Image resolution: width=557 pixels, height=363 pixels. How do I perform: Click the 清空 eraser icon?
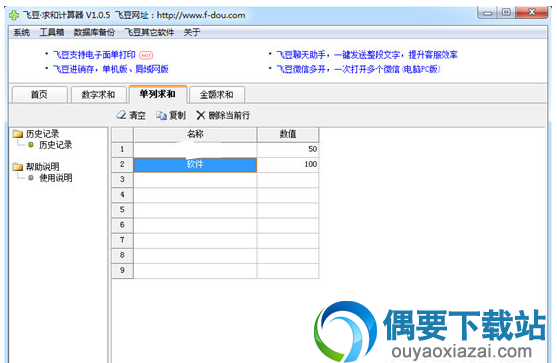pyautogui.click(x=121, y=115)
